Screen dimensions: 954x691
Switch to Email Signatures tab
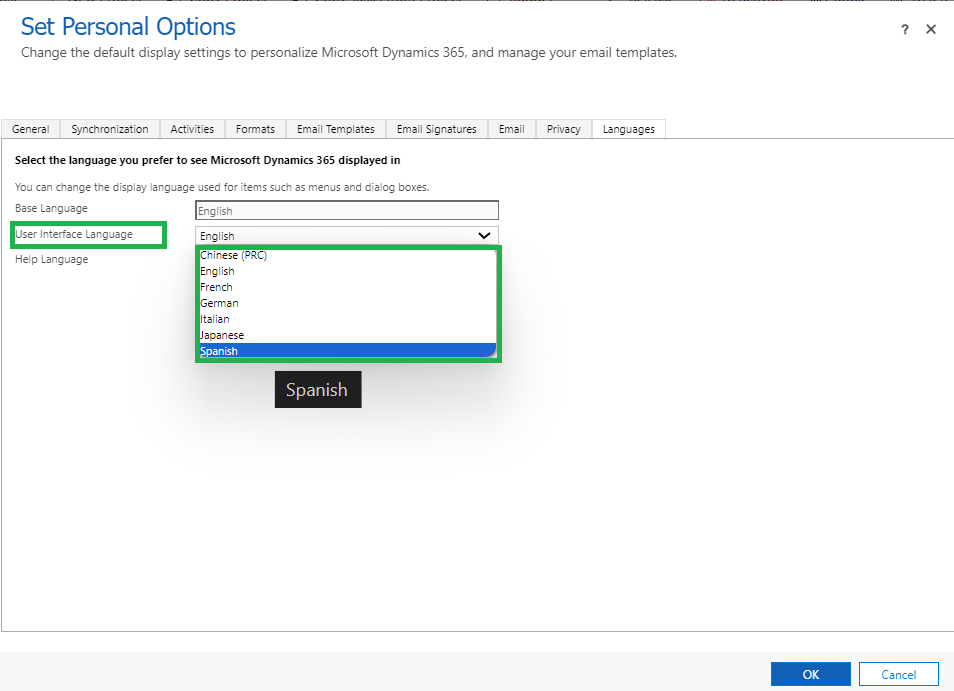(x=437, y=129)
